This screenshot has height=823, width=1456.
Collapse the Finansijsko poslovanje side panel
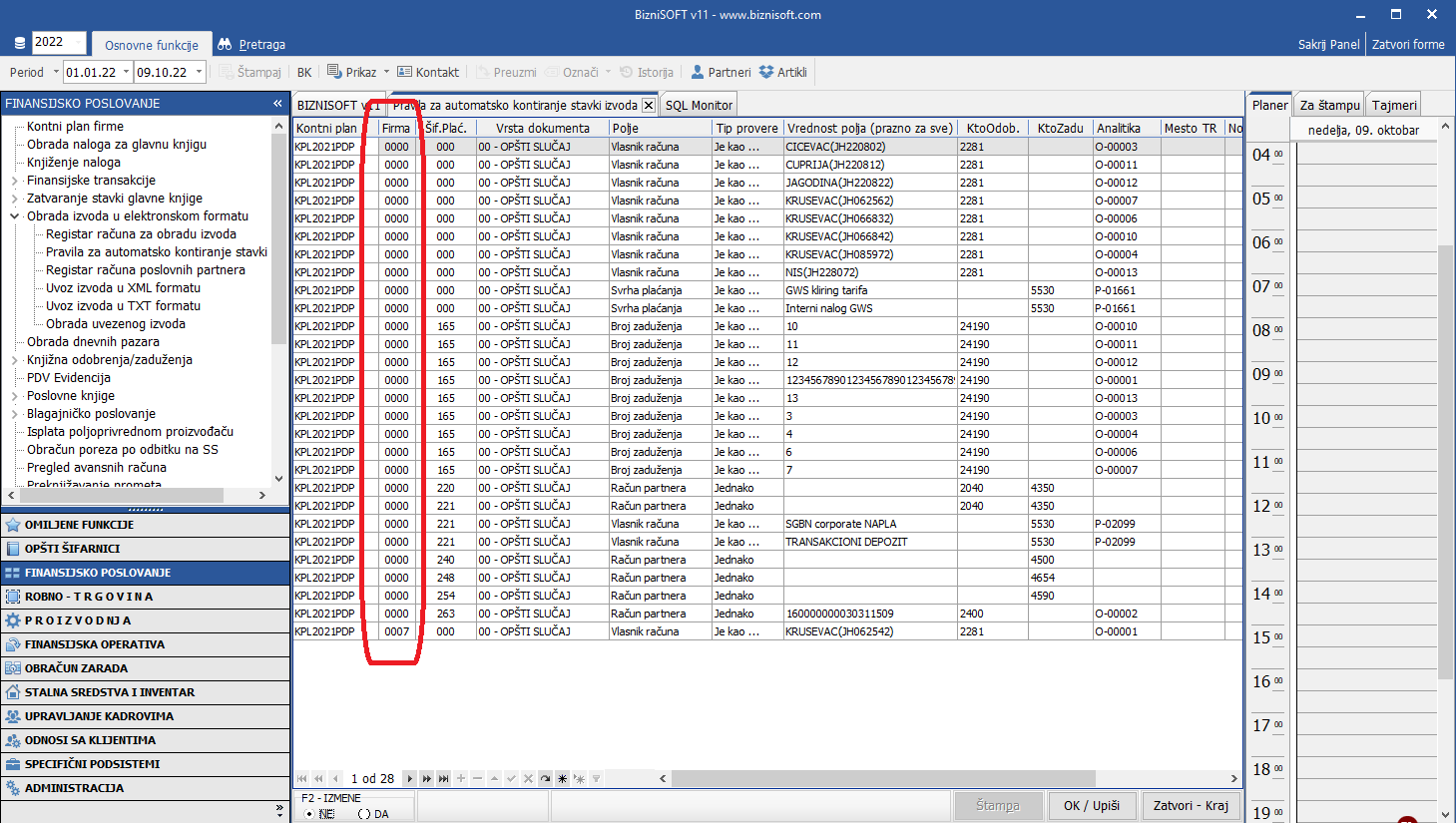tap(277, 103)
